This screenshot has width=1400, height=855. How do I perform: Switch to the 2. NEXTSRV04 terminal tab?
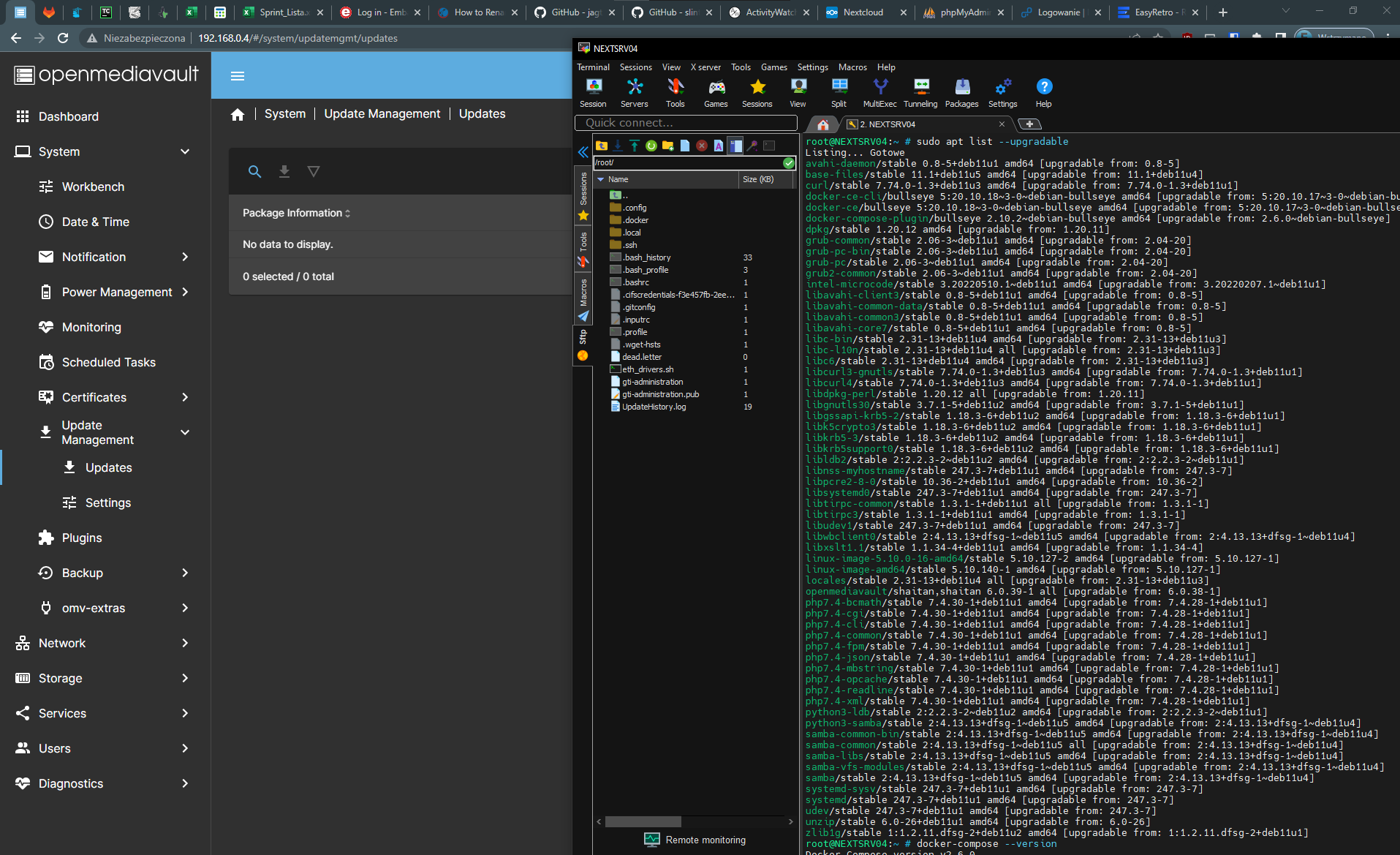(926, 124)
